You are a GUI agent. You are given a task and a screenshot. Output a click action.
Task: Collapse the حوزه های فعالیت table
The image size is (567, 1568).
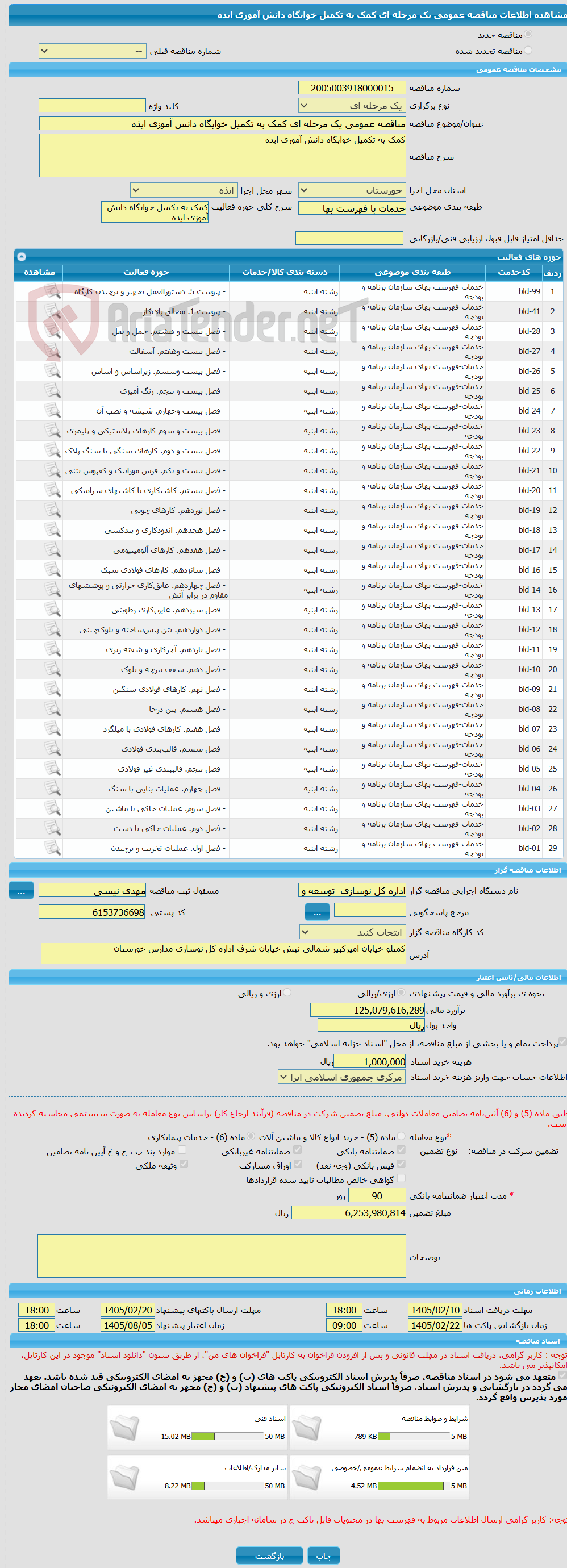coord(22,256)
